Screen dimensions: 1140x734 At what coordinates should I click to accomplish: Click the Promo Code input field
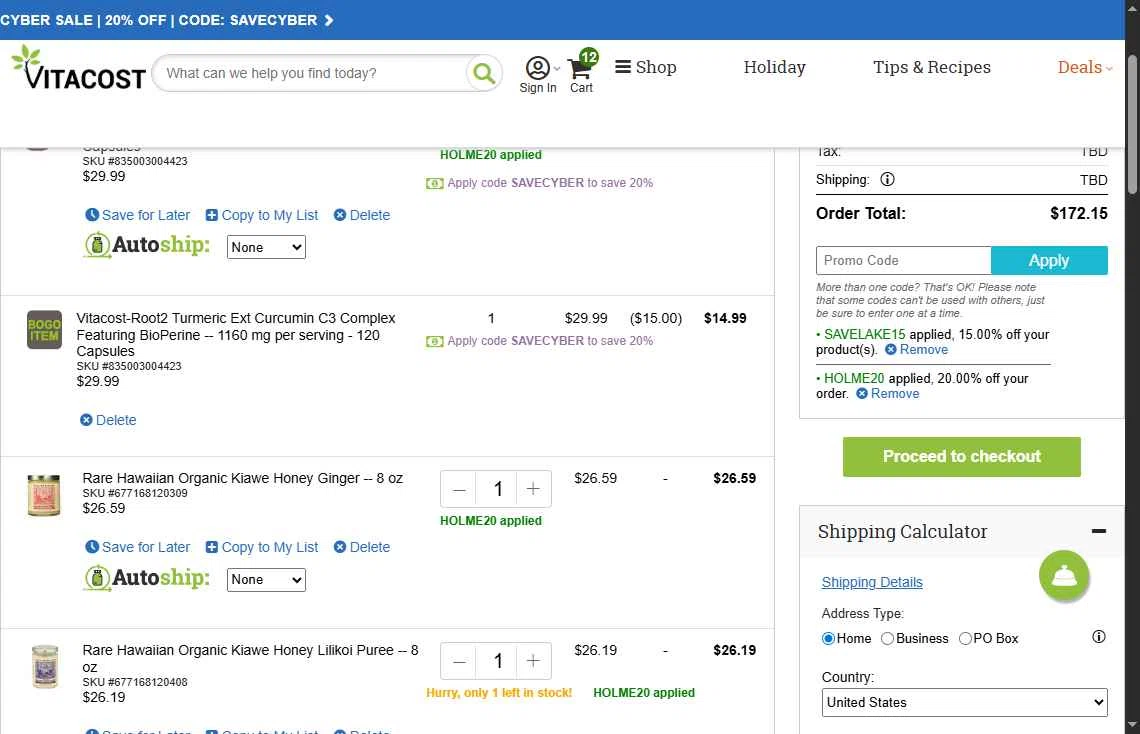903,260
